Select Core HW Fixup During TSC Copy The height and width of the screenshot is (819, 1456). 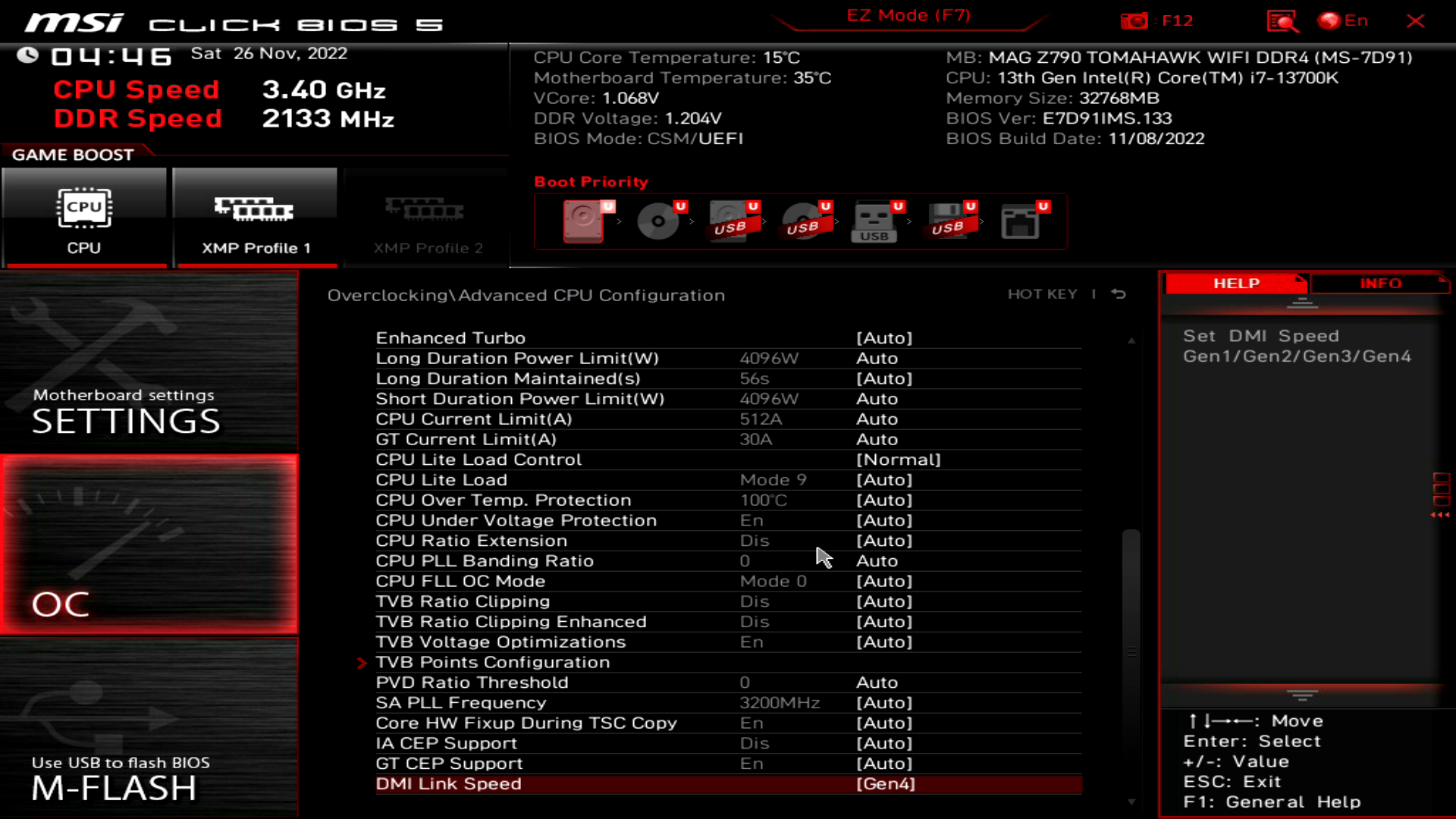[x=728, y=723]
